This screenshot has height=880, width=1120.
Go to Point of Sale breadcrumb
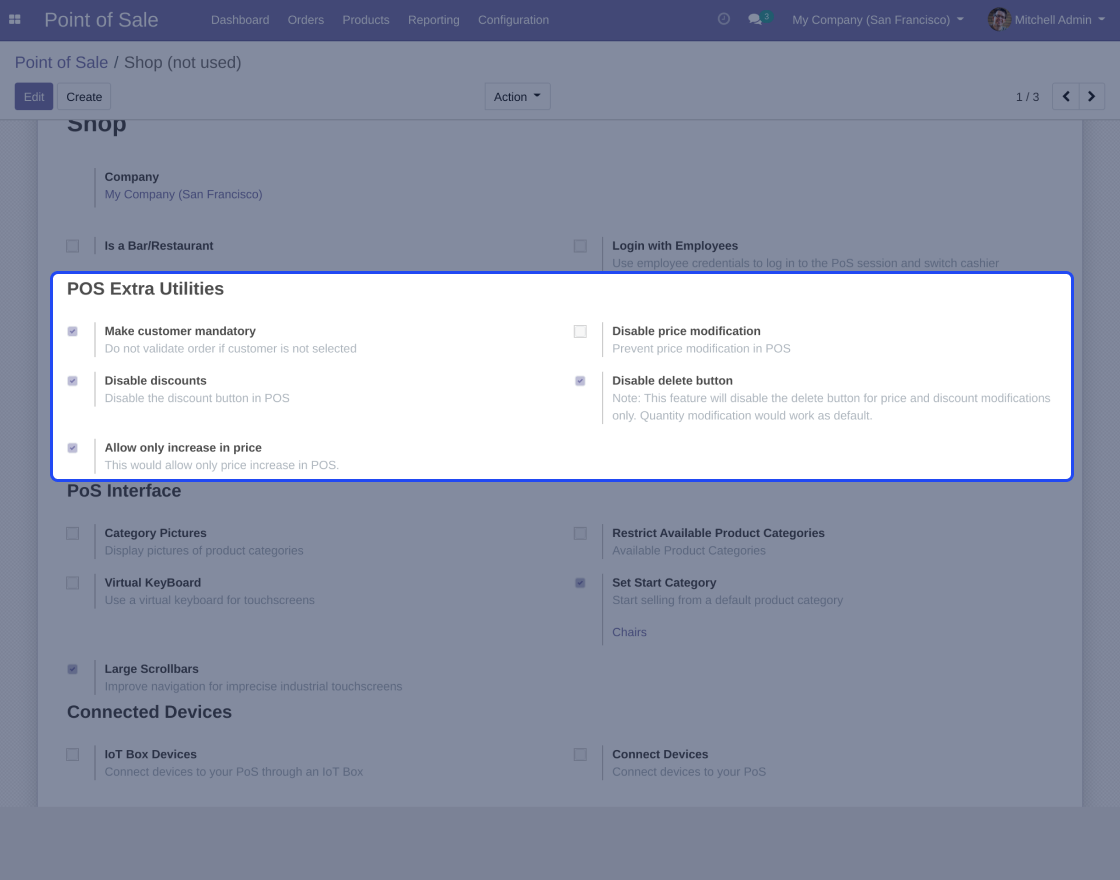click(61, 62)
